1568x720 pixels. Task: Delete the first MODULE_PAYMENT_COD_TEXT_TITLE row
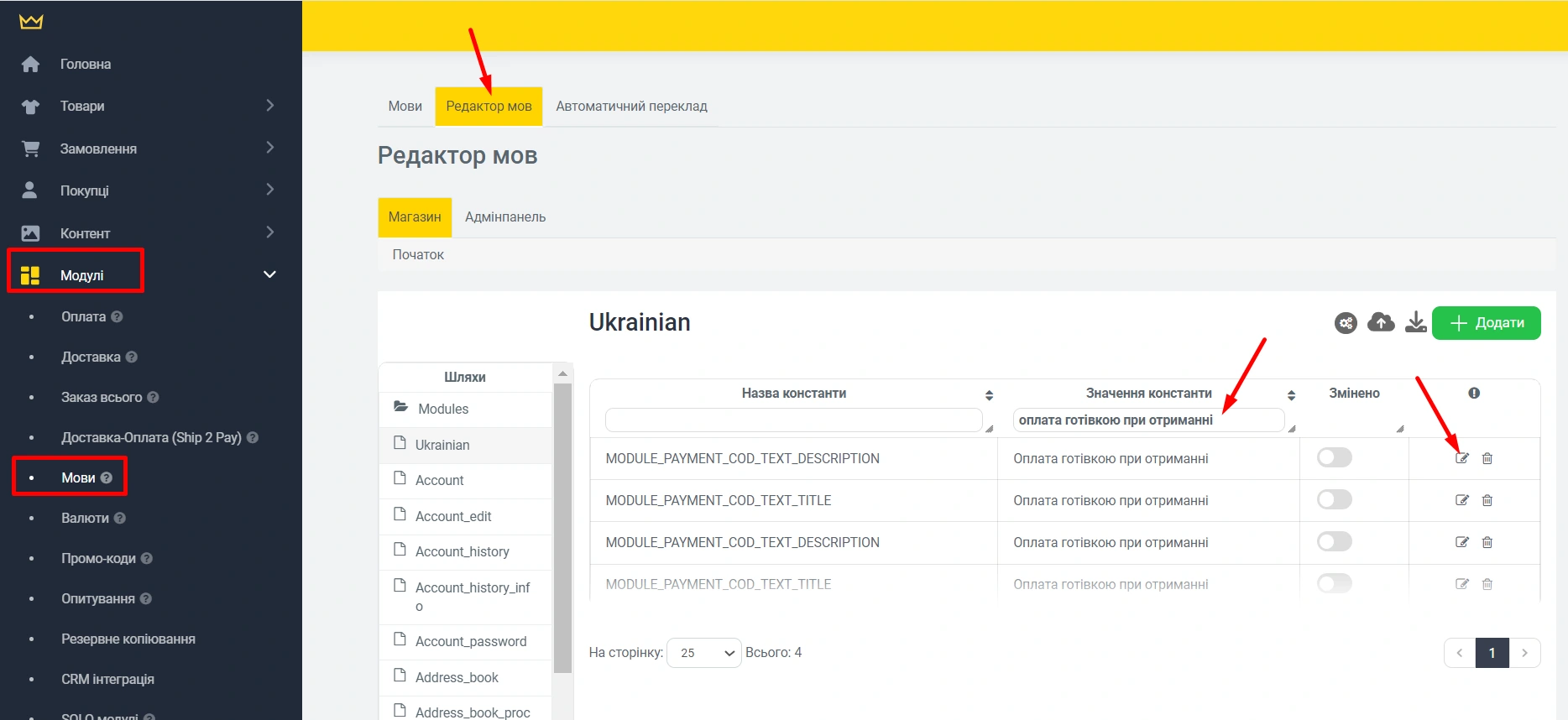click(x=1487, y=500)
